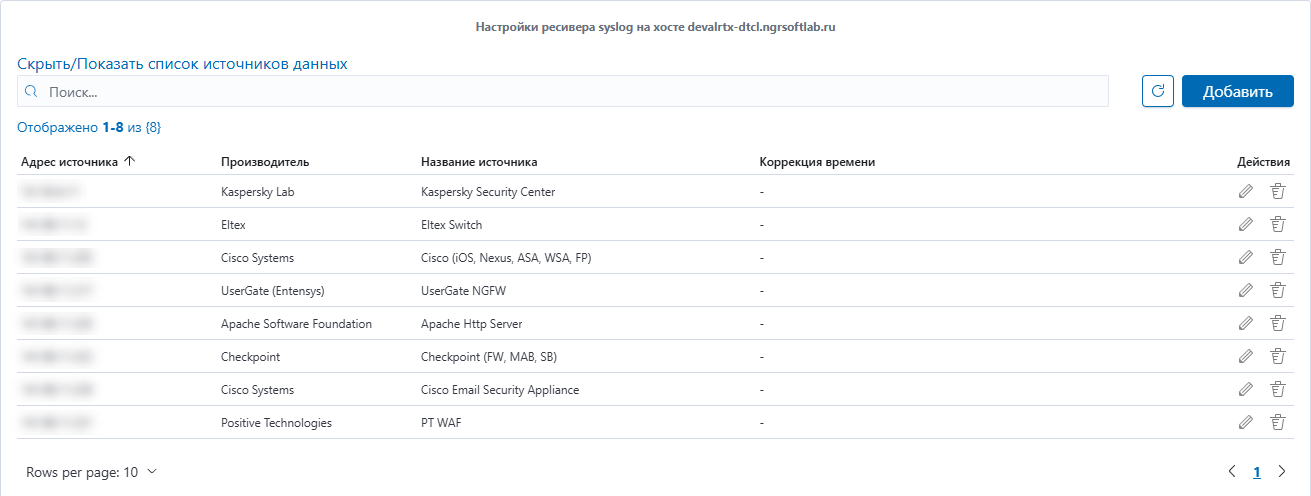
Task: Refresh the data sources list
Action: (x=1158, y=91)
